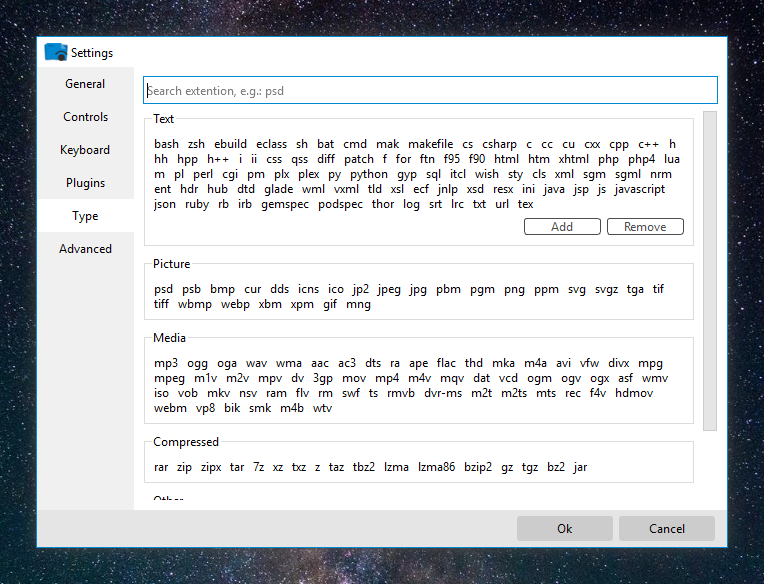Select the zipx extension in Compressed
The image size is (764, 584).
coord(211,468)
